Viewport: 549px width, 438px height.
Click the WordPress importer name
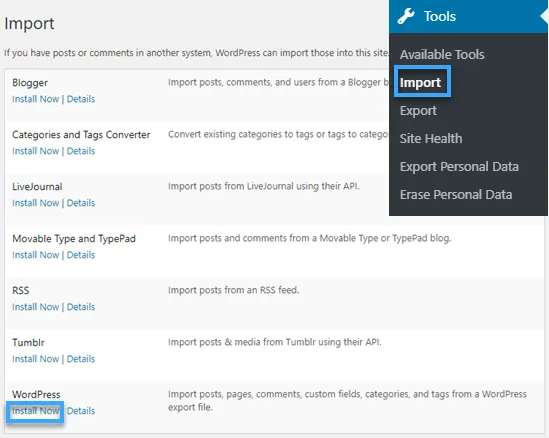pos(36,395)
